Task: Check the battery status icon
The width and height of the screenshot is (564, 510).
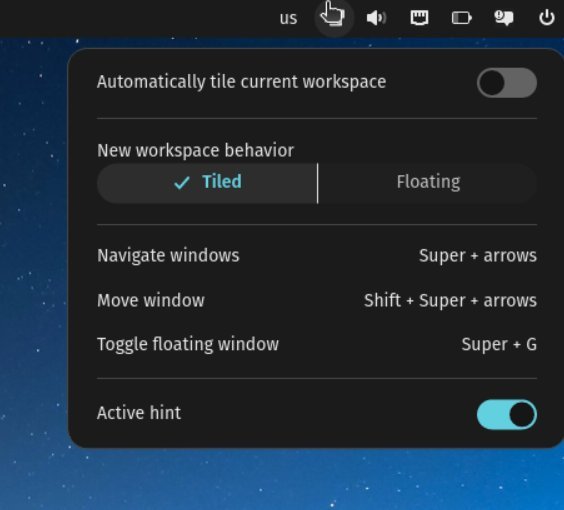Action: coord(461,18)
